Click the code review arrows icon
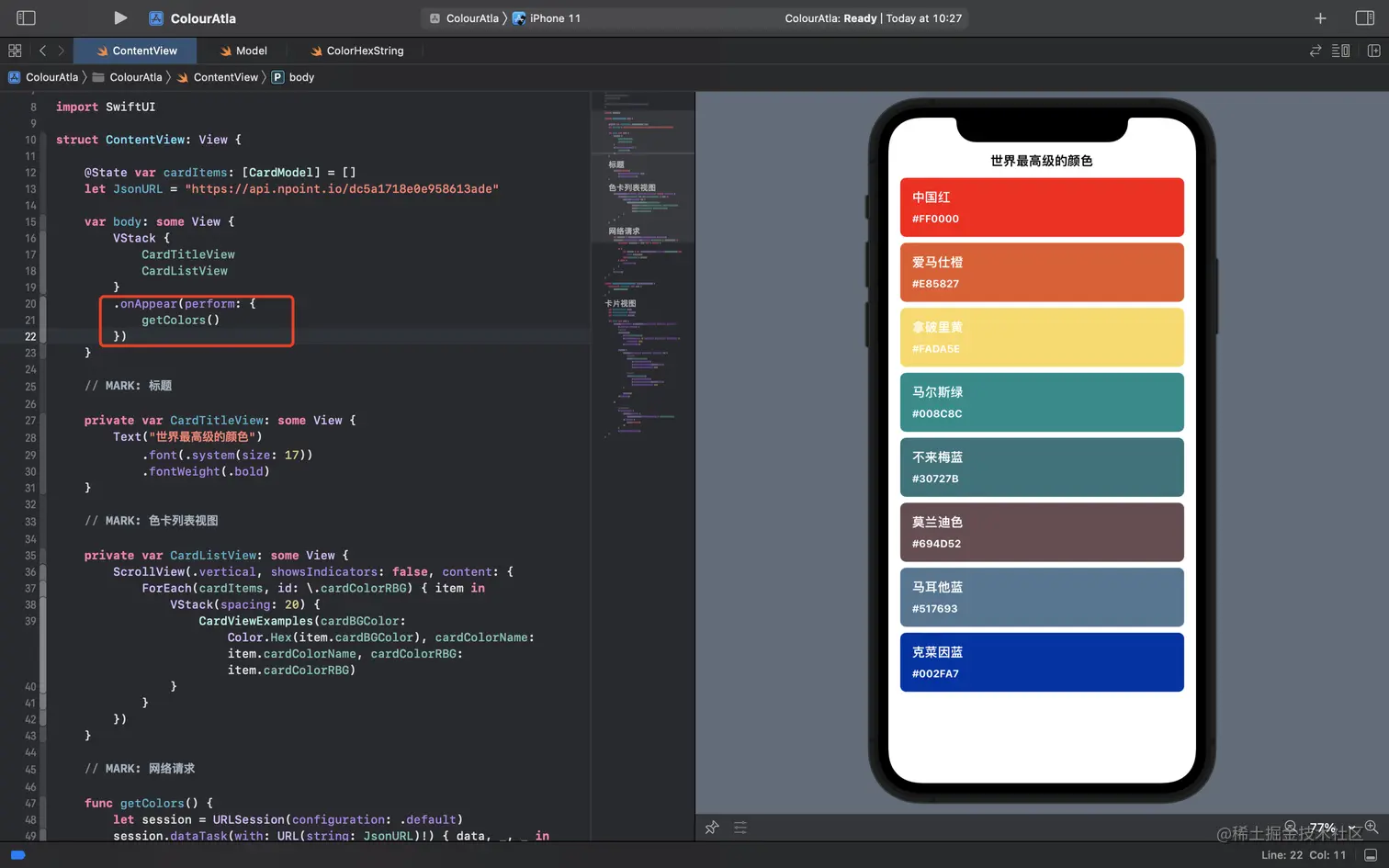The height and width of the screenshot is (868, 1389). [x=1316, y=51]
